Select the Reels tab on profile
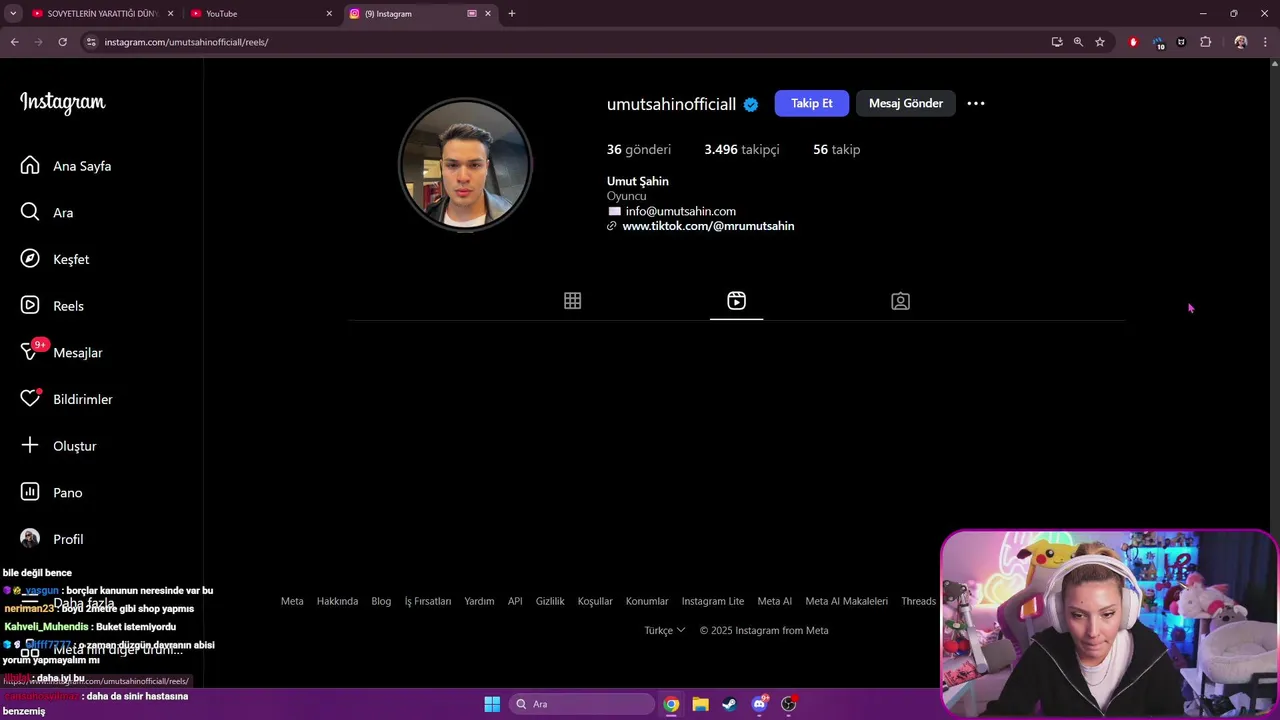This screenshot has height=720, width=1280. (736, 301)
